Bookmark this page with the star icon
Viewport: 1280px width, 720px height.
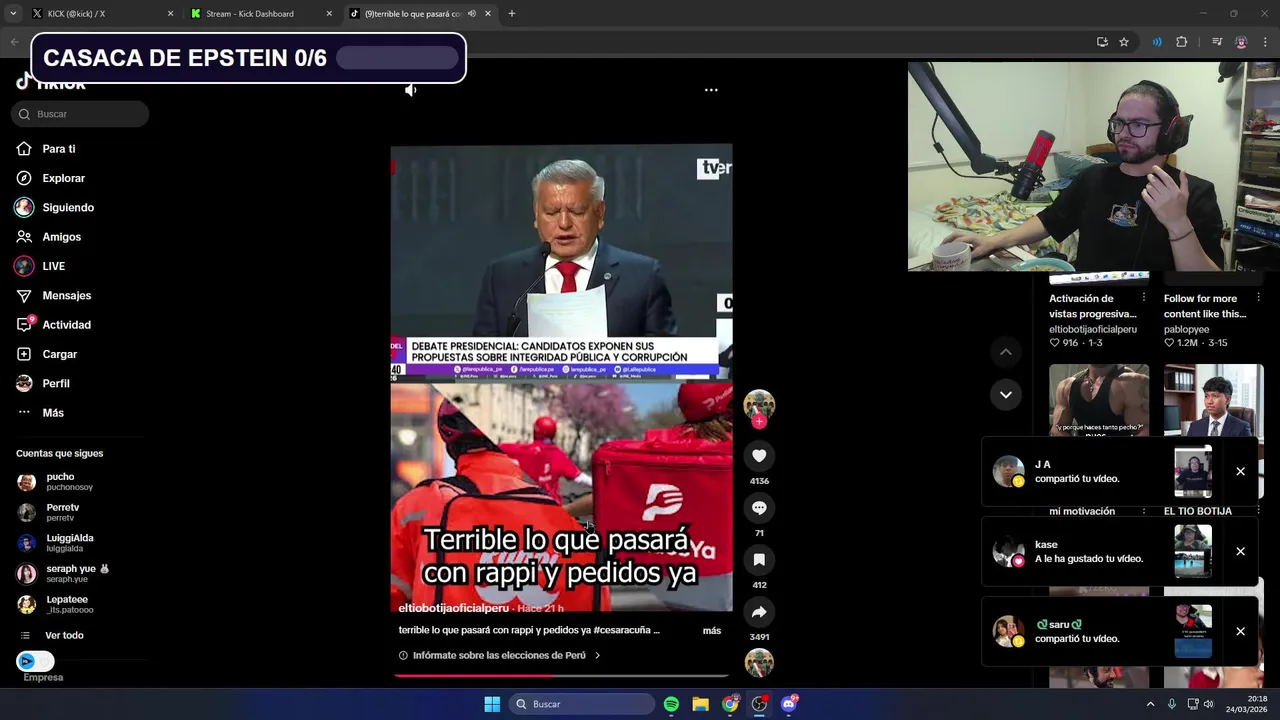point(1124,42)
